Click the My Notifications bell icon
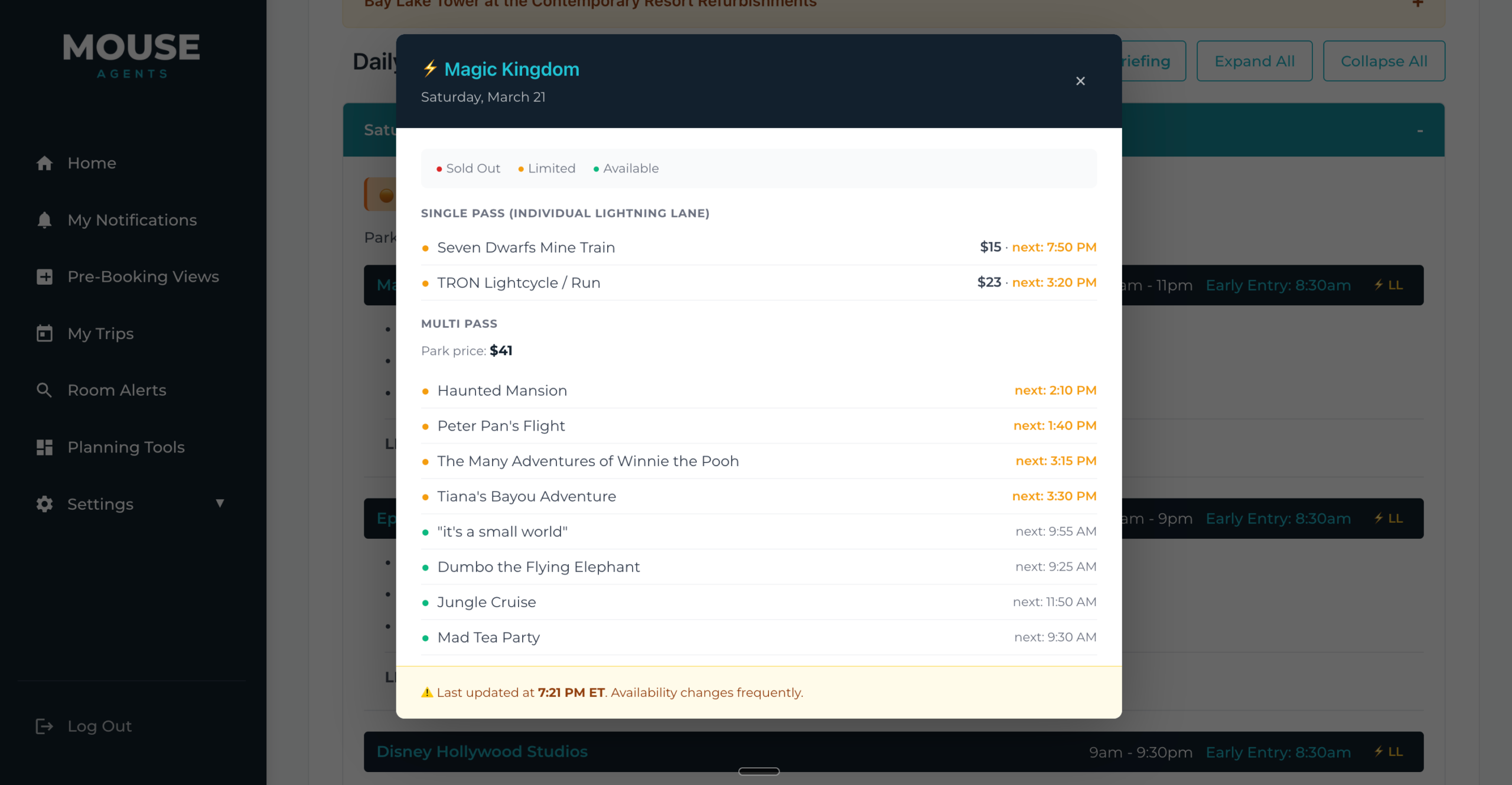The height and width of the screenshot is (785, 1512). [44, 220]
